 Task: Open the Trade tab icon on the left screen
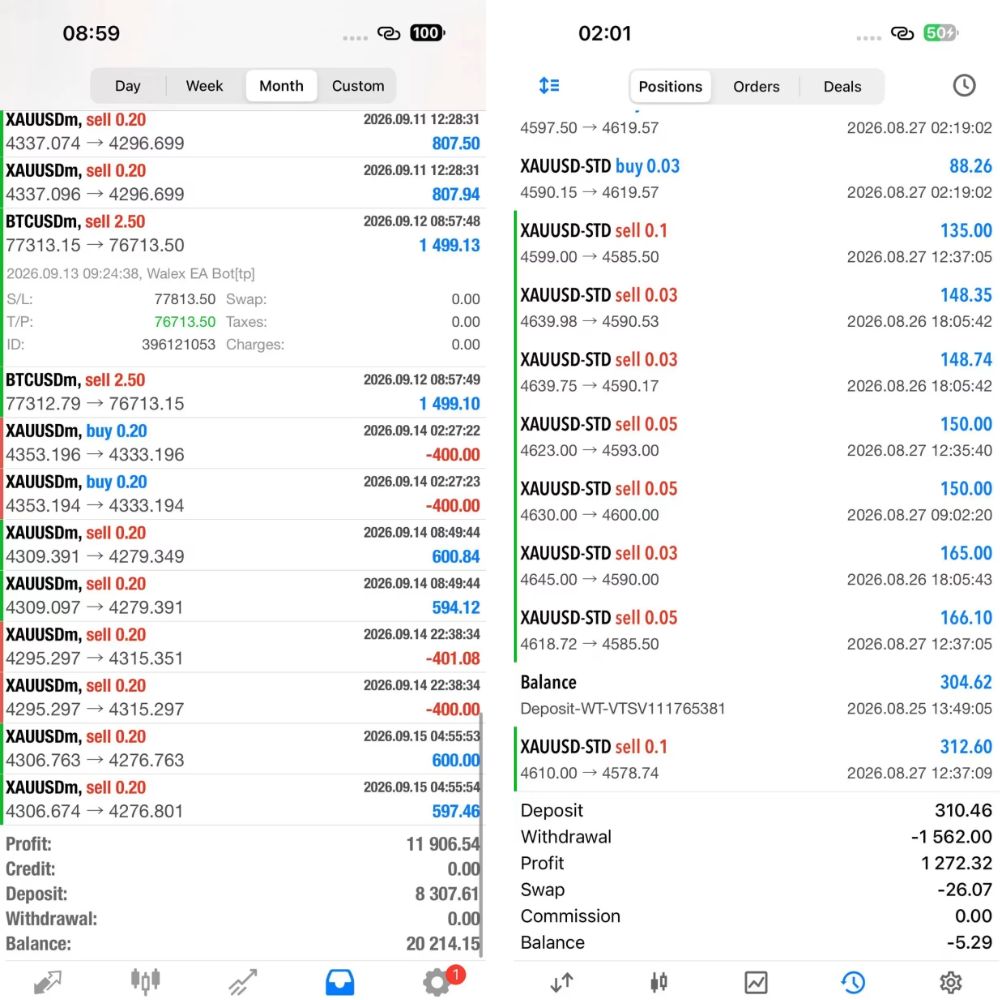243,982
